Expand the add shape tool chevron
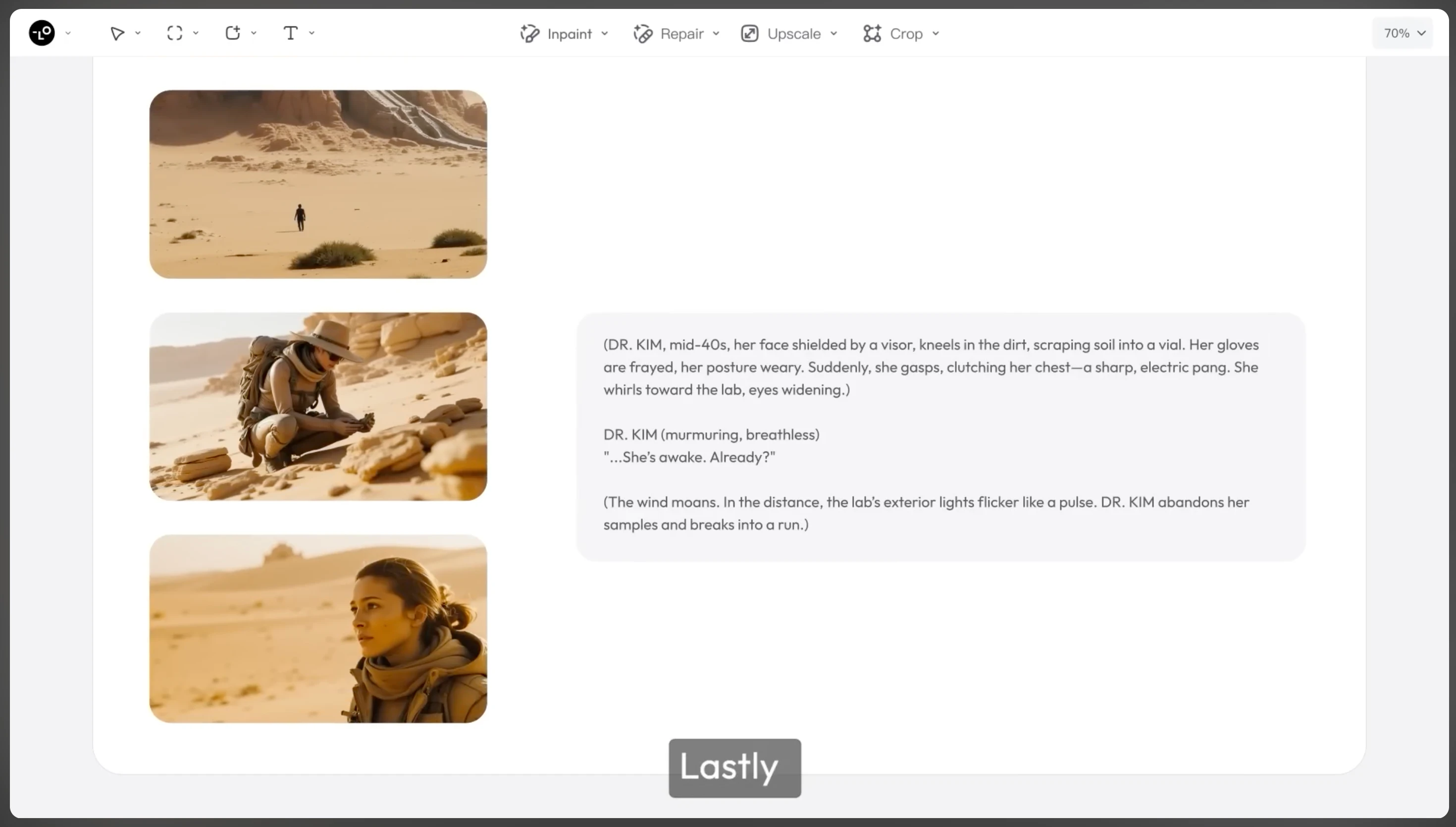Viewport: 1456px width, 827px height. point(254,34)
